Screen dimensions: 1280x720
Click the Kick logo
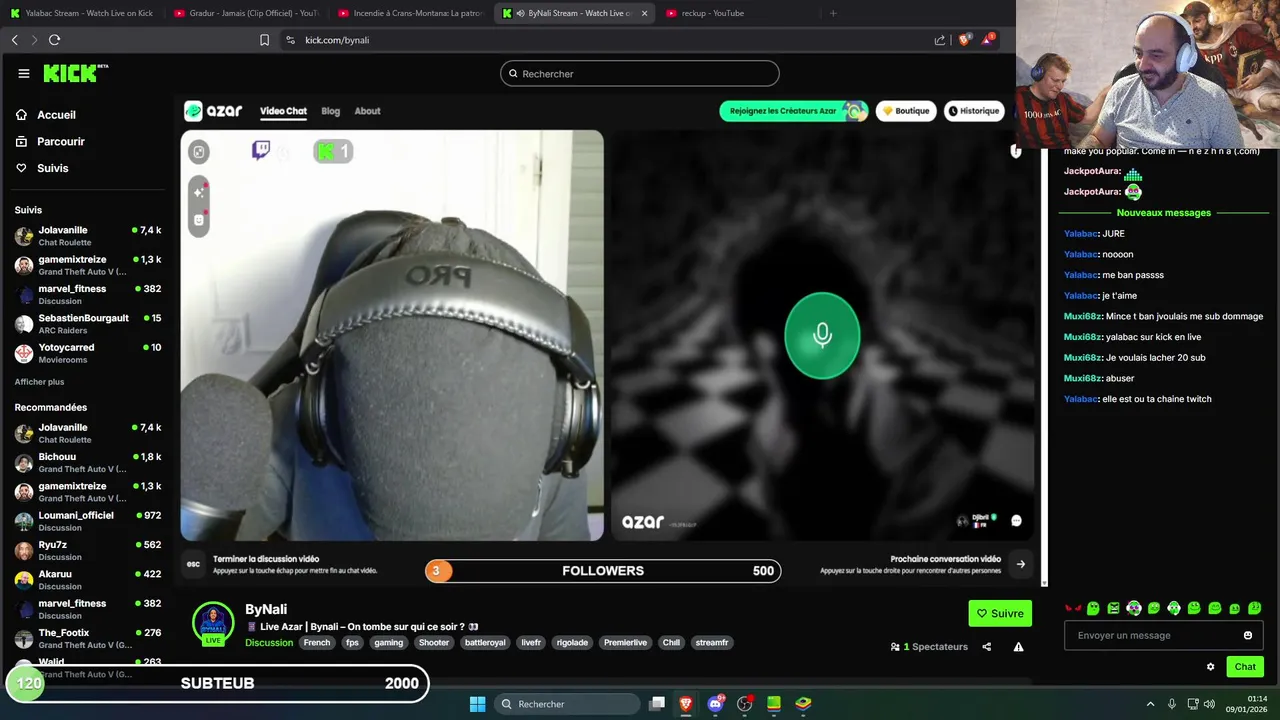click(x=74, y=73)
